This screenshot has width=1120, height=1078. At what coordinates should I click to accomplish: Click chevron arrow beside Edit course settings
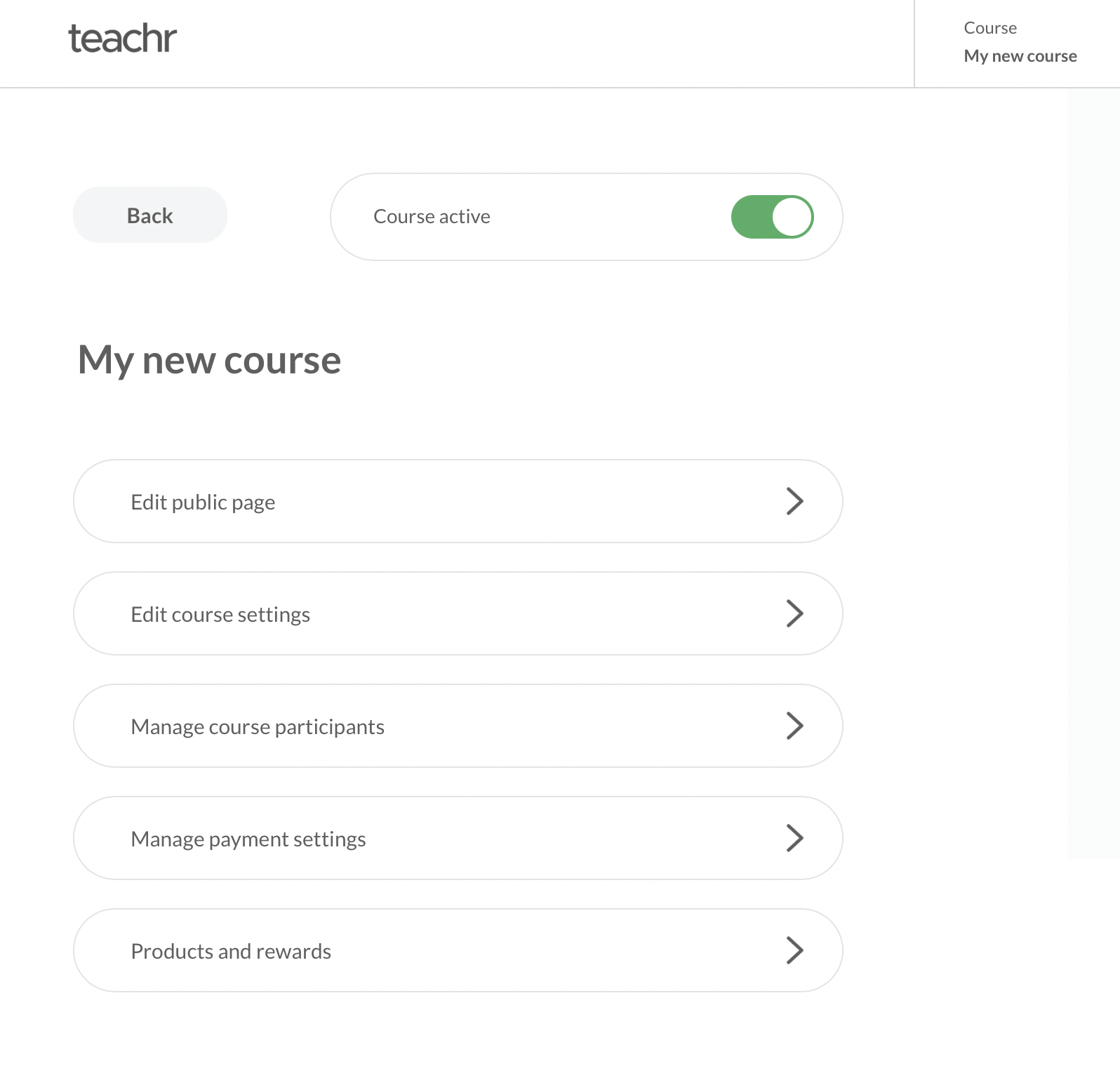pyautogui.click(x=794, y=613)
